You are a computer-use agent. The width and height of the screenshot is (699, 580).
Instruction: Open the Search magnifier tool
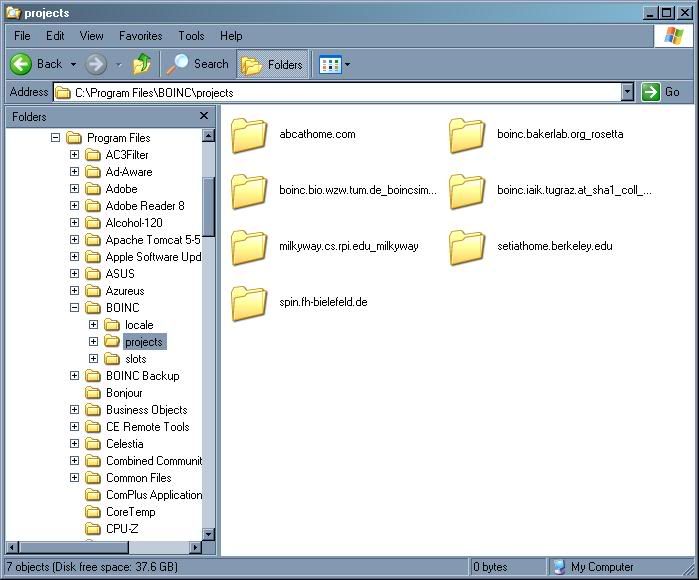click(x=197, y=64)
